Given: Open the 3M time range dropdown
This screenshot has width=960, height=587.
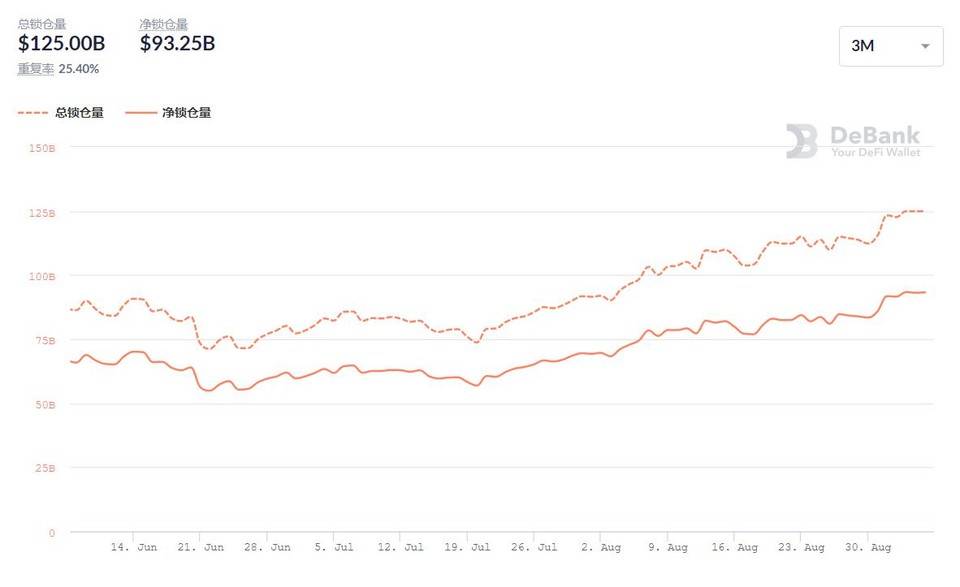Looking at the screenshot, I should tap(890, 46).
